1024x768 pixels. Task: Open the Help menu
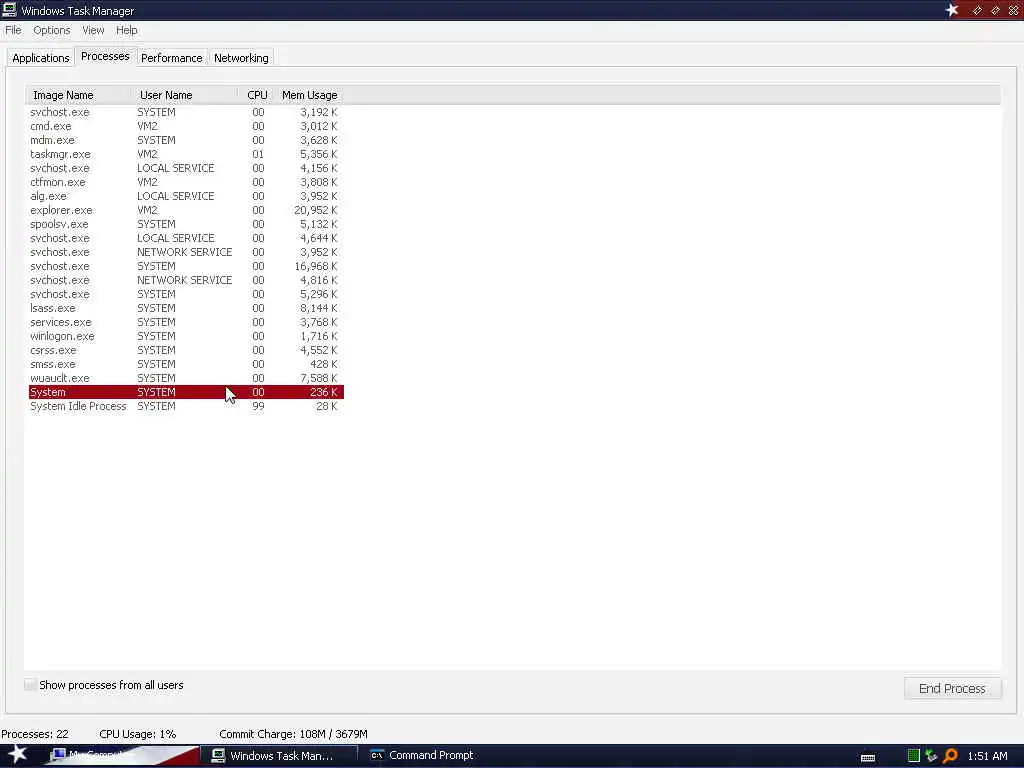coord(126,30)
